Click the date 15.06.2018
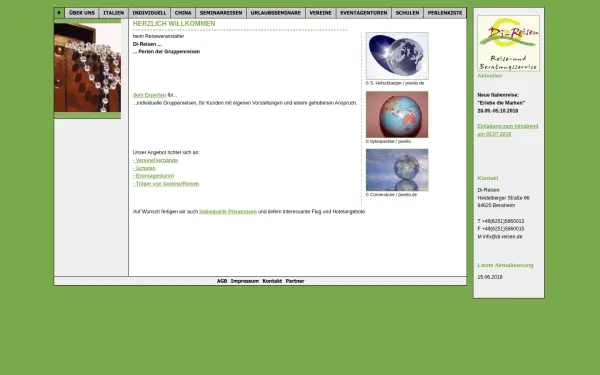The image size is (600, 375). tap(490, 277)
